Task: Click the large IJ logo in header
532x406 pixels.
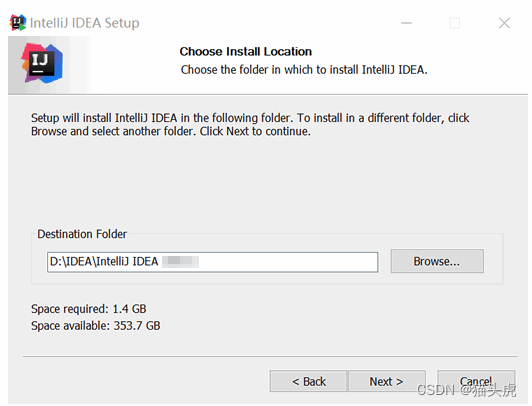Action: point(42,63)
